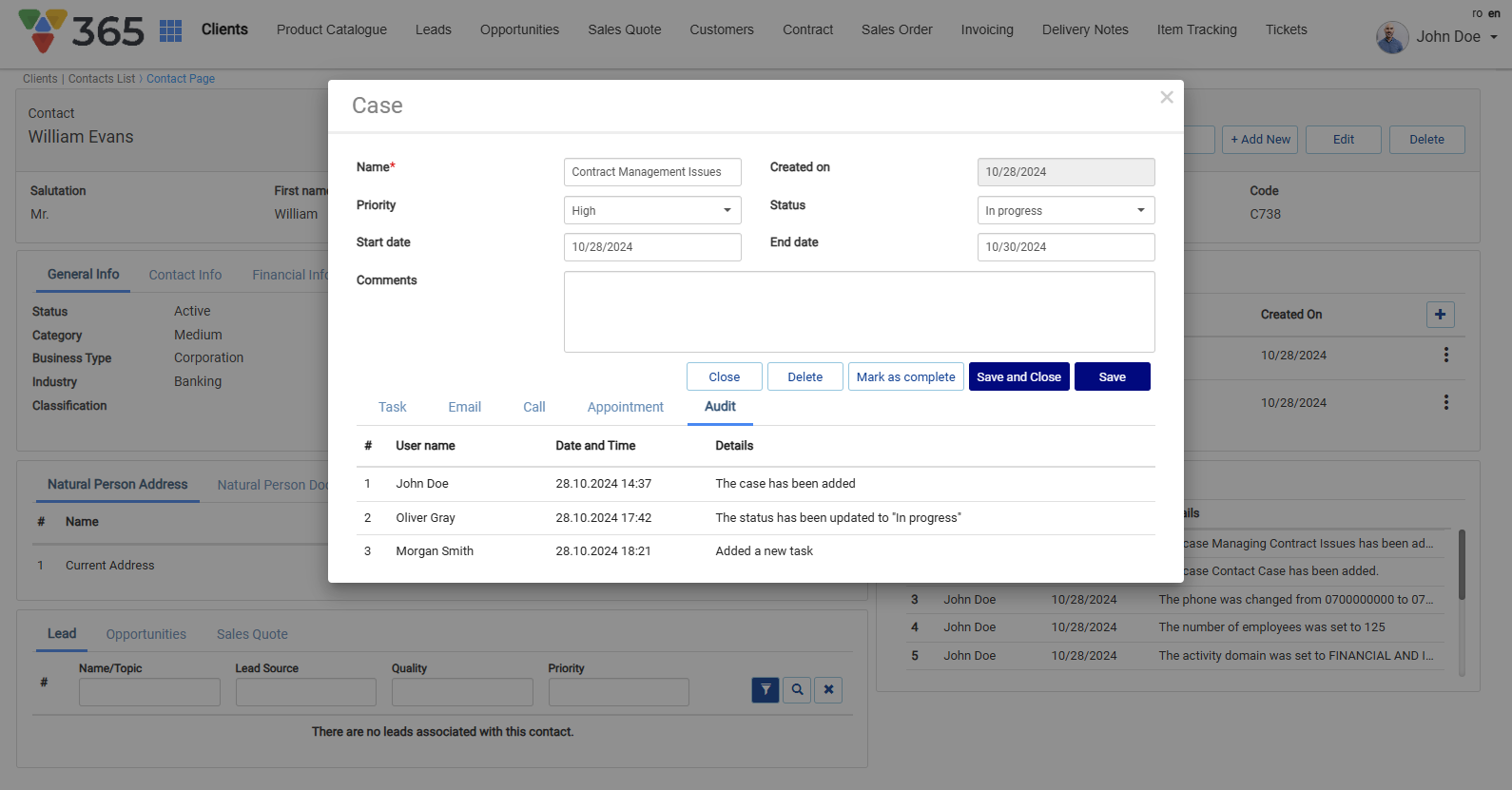1512x790 pixels.
Task: Open the Appointment tab
Action: click(x=625, y=407)
